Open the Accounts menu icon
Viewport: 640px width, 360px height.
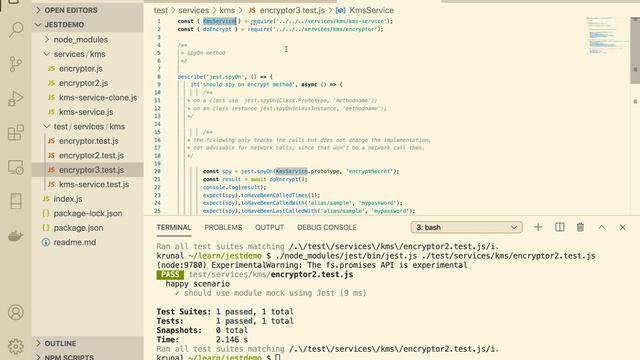(16, 312)
